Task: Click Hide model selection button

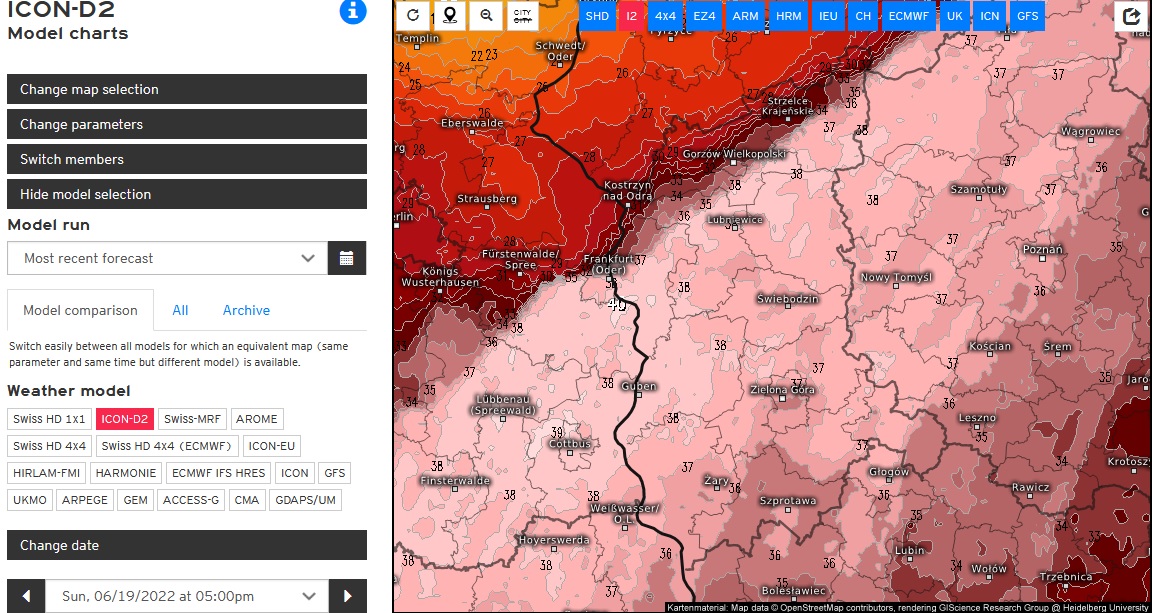Action: tap(187, 194)
